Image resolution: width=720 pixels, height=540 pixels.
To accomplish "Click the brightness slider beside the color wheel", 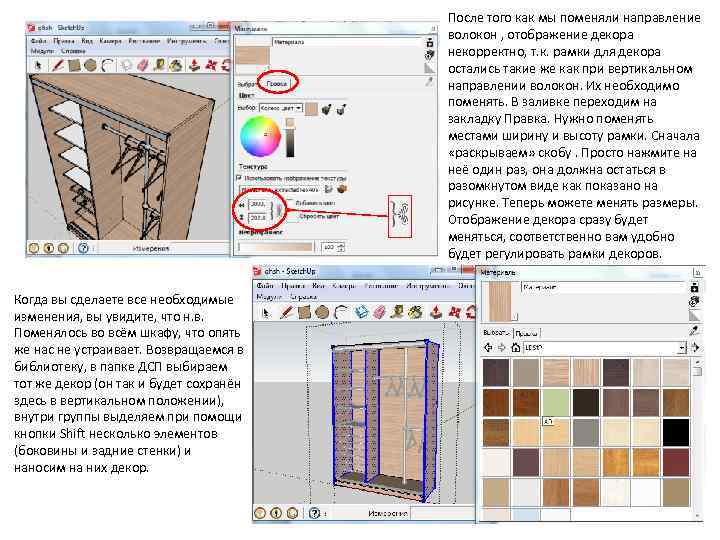I will click(290, 137).
